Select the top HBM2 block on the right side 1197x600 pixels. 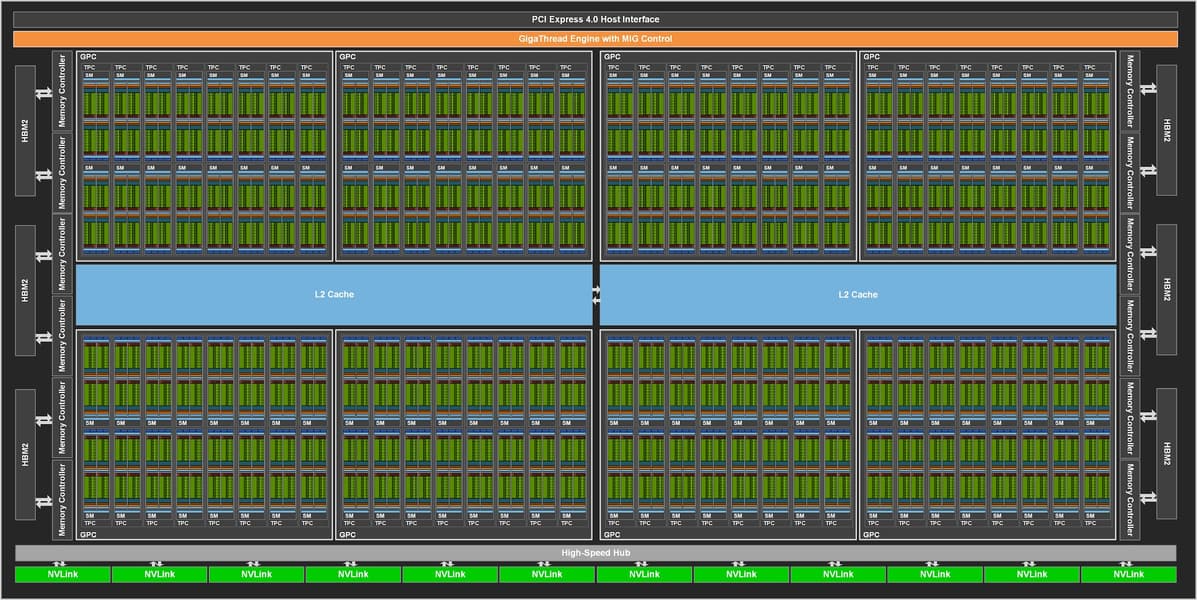1166,131
